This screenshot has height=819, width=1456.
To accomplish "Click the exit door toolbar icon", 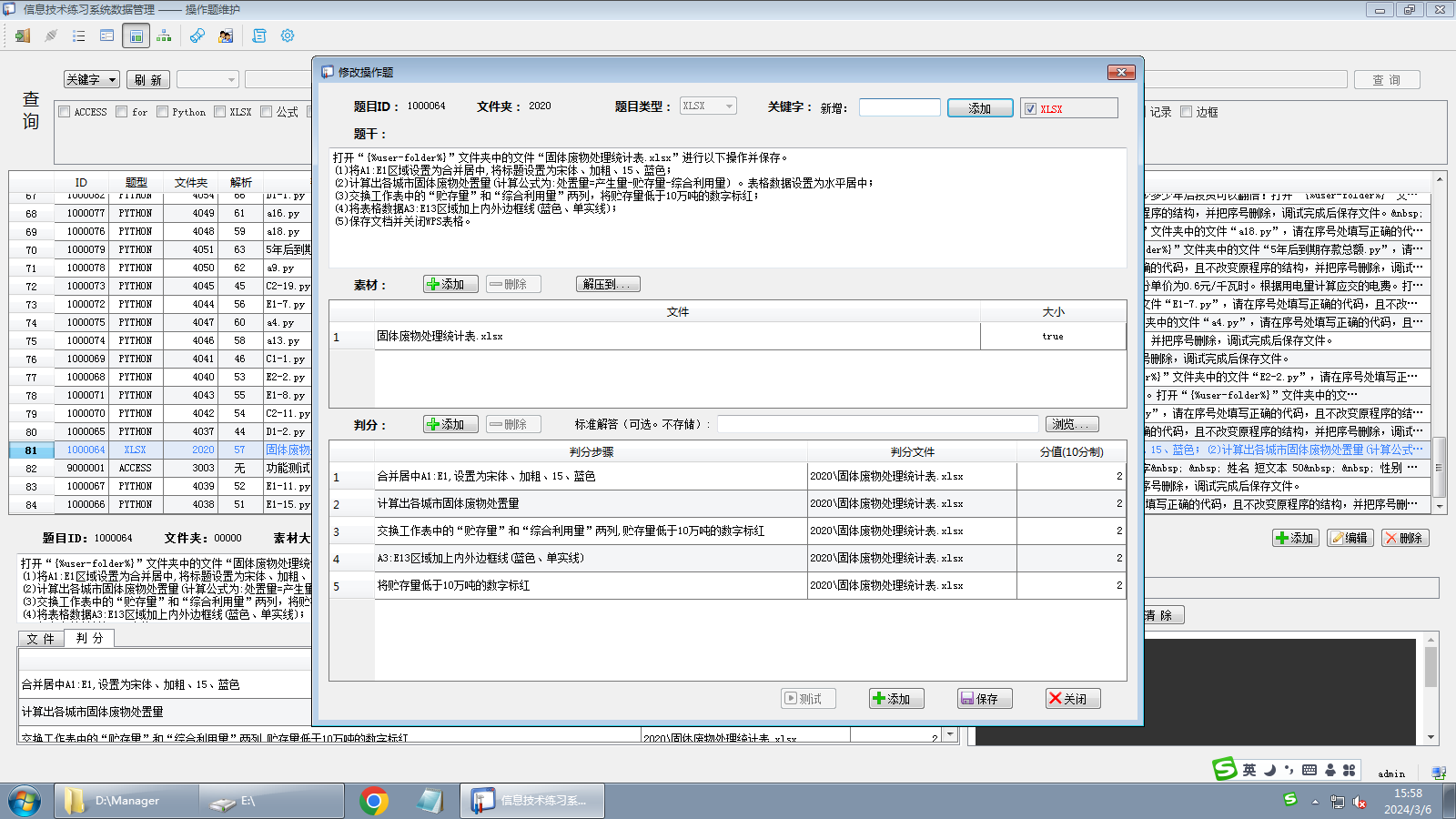I will pyautogui.click(x=23, y=35).
